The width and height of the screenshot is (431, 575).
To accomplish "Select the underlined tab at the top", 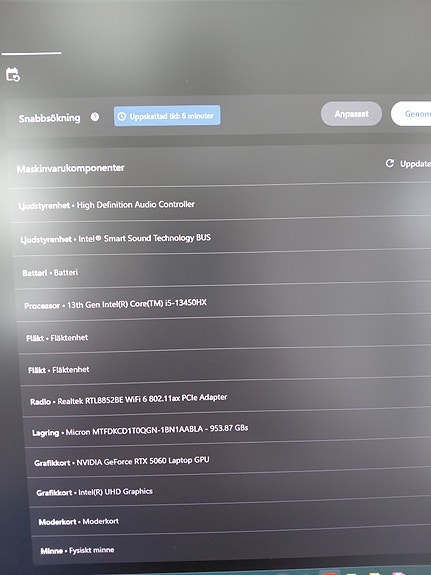I will pyautogui.click(x=32, y=53).
